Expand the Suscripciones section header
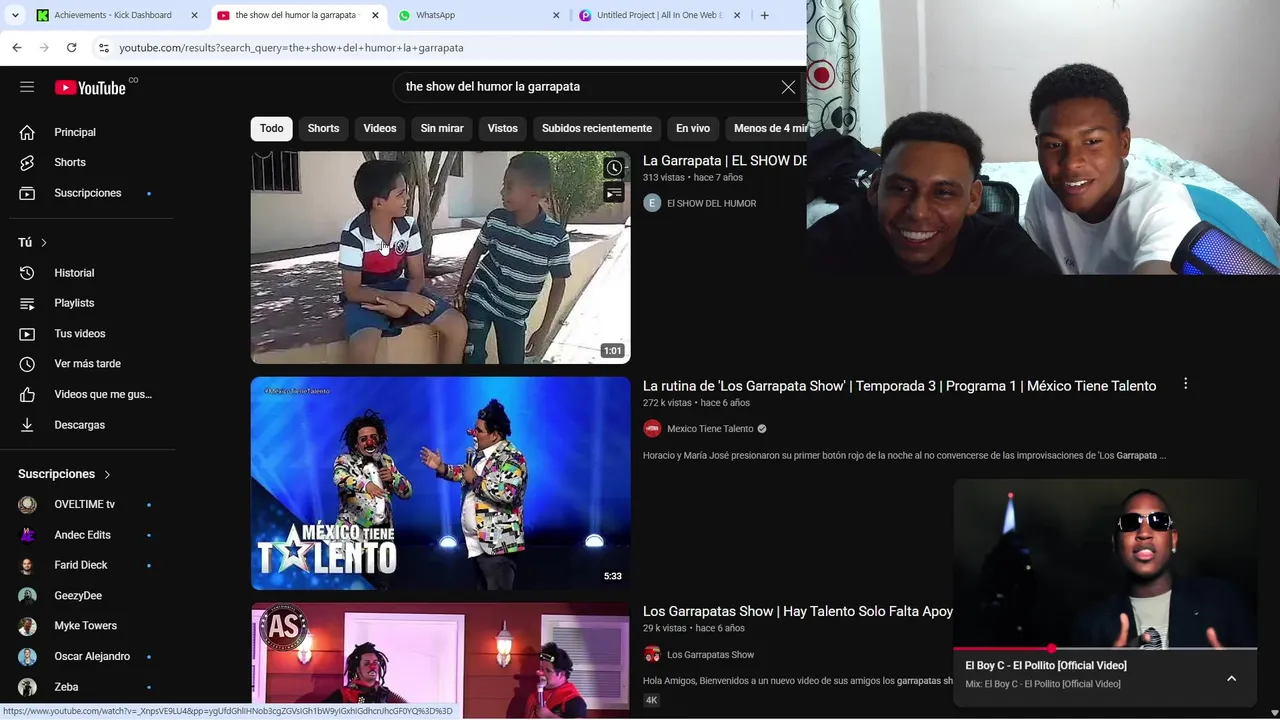Screen dimensions: 1280x720 65,474
